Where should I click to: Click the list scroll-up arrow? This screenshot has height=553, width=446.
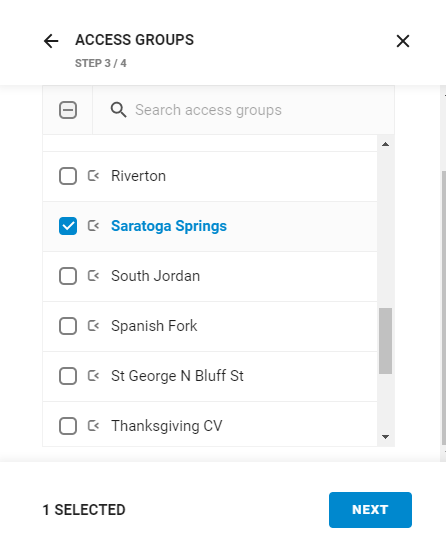385,144
